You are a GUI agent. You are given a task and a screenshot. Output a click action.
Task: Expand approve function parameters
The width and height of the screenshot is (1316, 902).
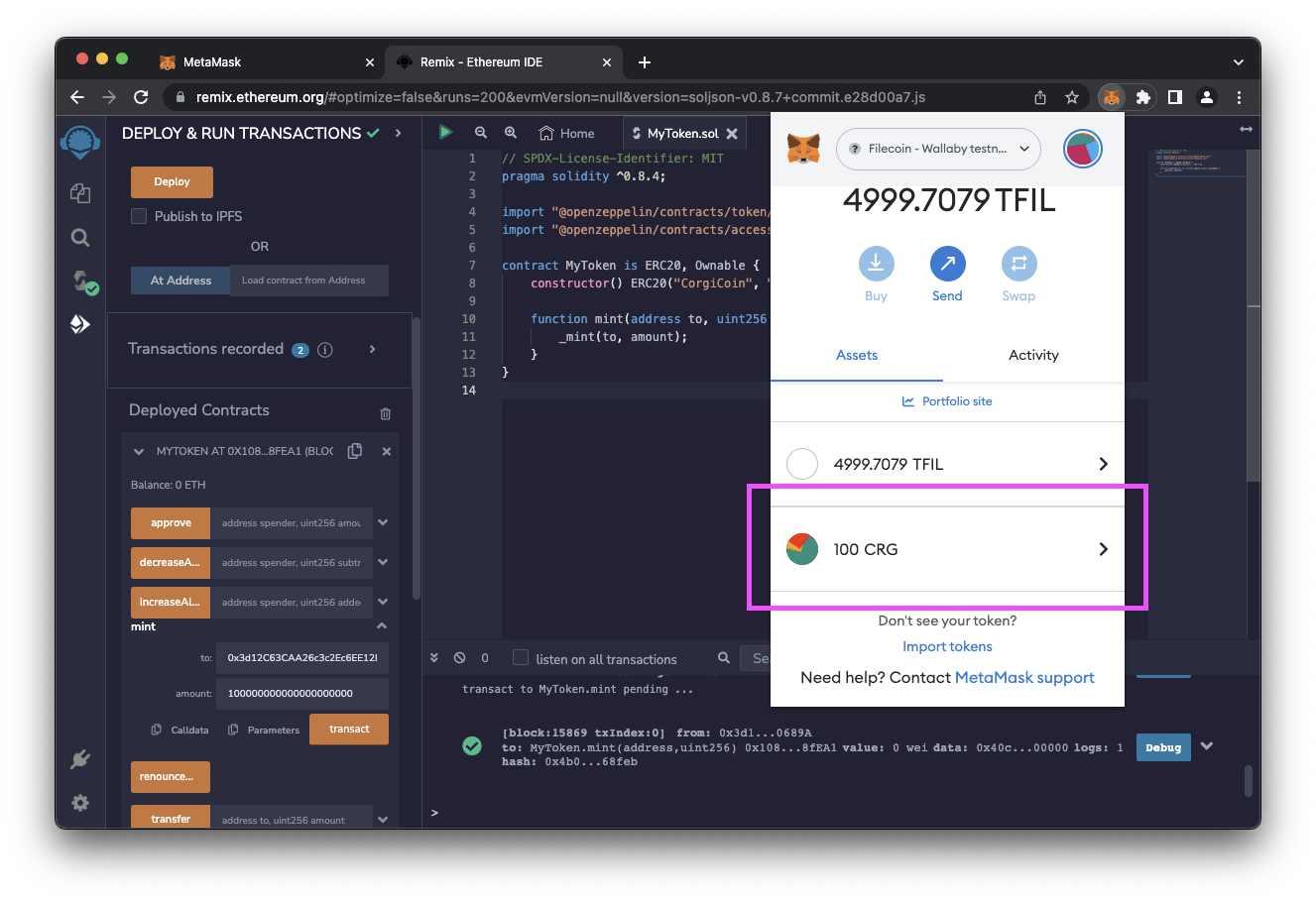[x=383, y=522]
